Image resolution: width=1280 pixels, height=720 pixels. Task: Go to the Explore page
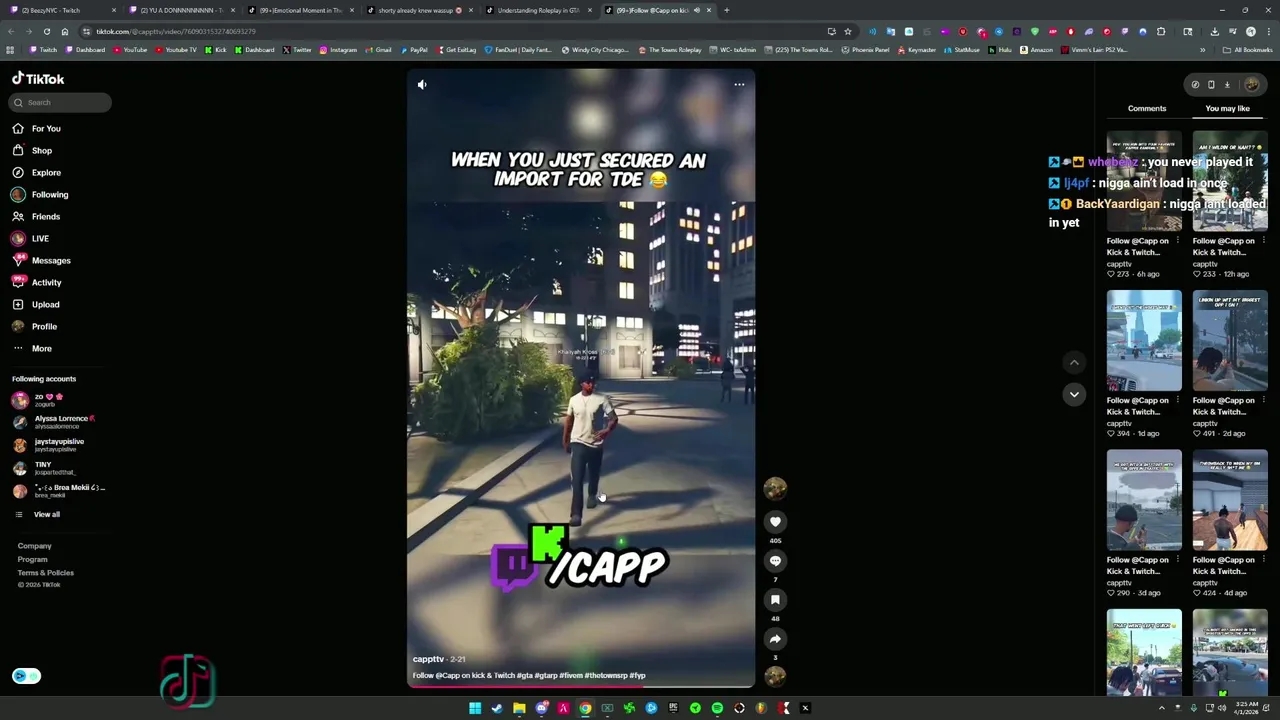pos(36,172)
